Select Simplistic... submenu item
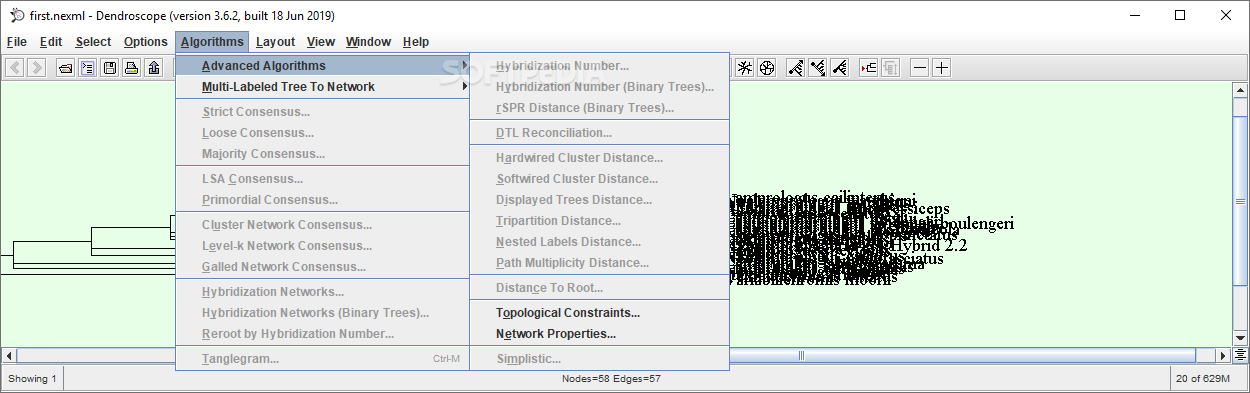Screen dimensions: 1250x393 (599, 359)
